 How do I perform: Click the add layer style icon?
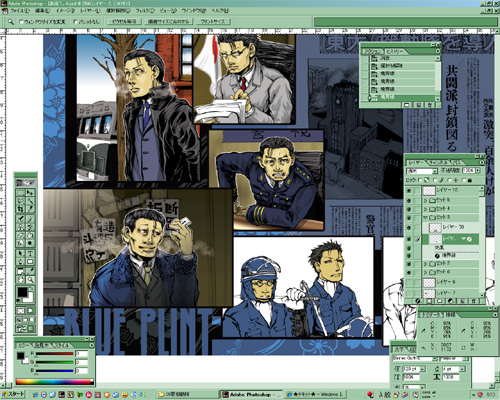[x=418, y=301]
